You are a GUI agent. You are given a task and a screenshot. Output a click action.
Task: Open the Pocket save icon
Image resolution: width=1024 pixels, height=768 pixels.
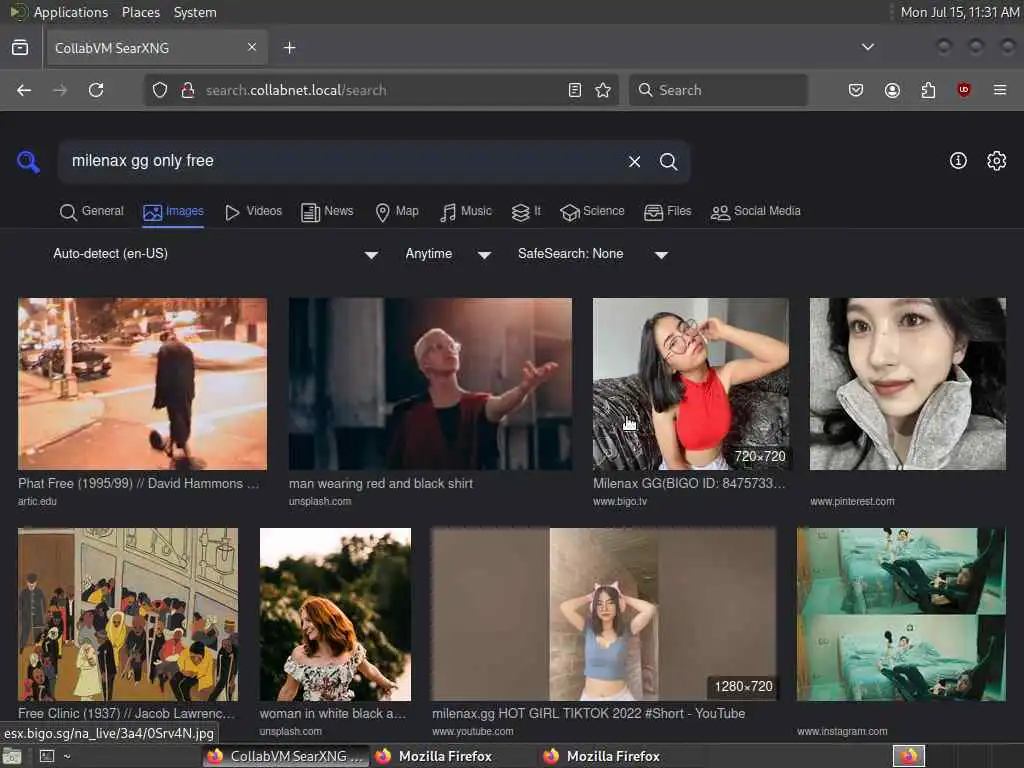(856, 90)
